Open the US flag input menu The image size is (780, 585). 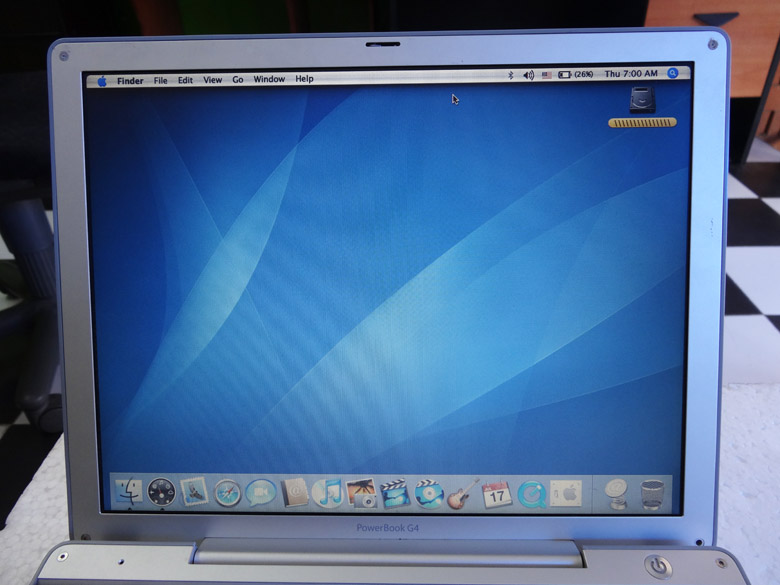click(547, 75)
